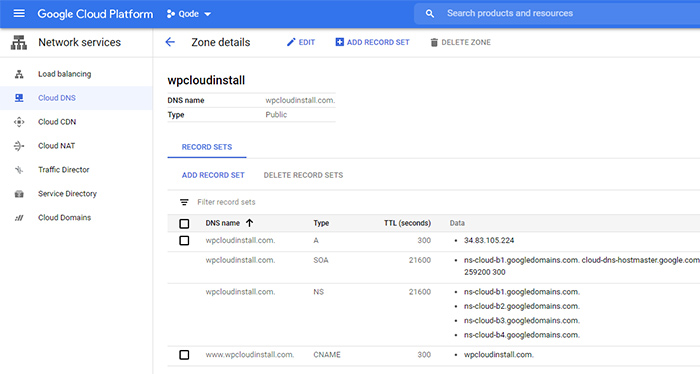Click the Cloud DNS sidebar icon
700x374 pixels.
(19, 98)
